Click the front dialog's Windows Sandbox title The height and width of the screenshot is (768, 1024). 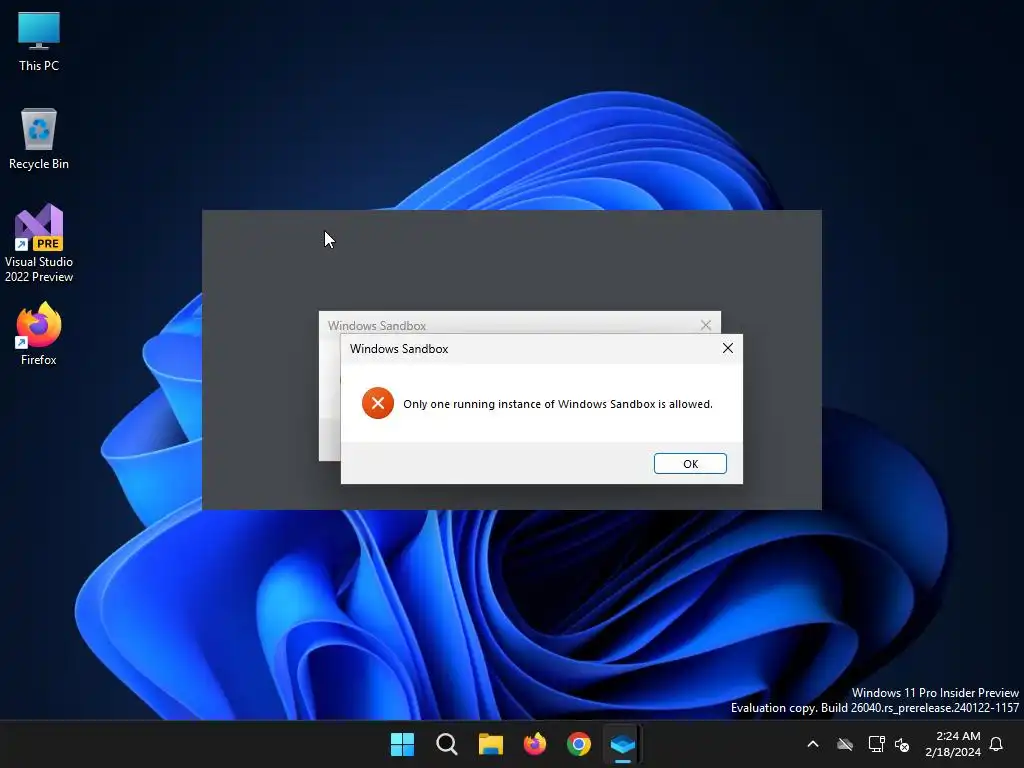(399, 349)
